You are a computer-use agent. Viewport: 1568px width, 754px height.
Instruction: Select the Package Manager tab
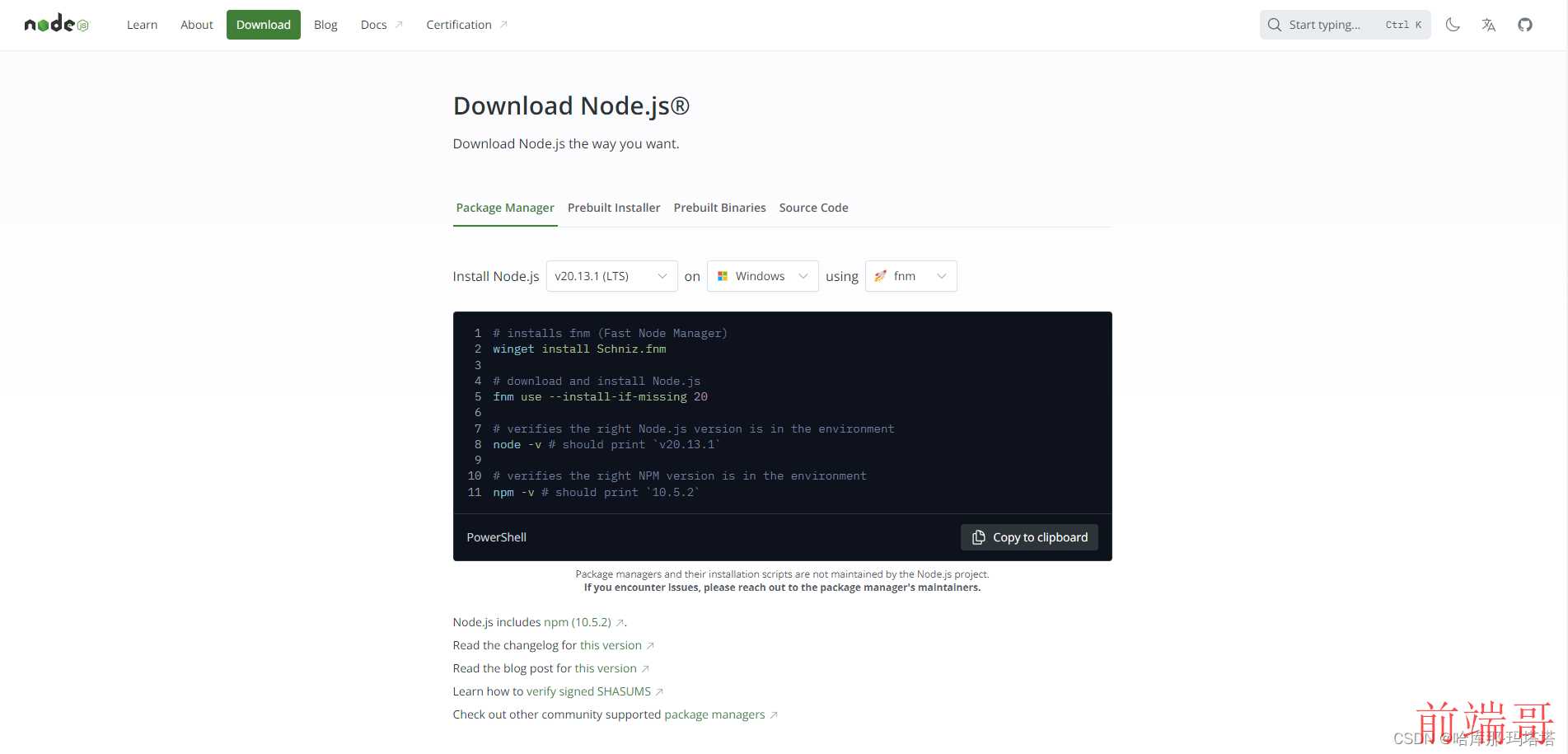(505, 208)
